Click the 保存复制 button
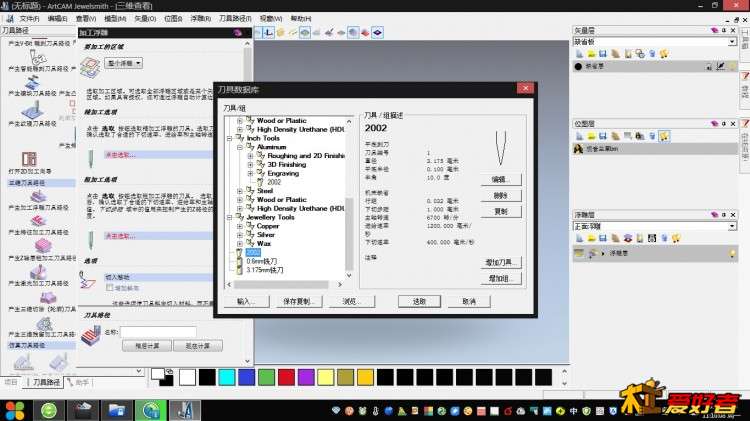The width and height of the screenshot is (750, 421). coord(299,301)
